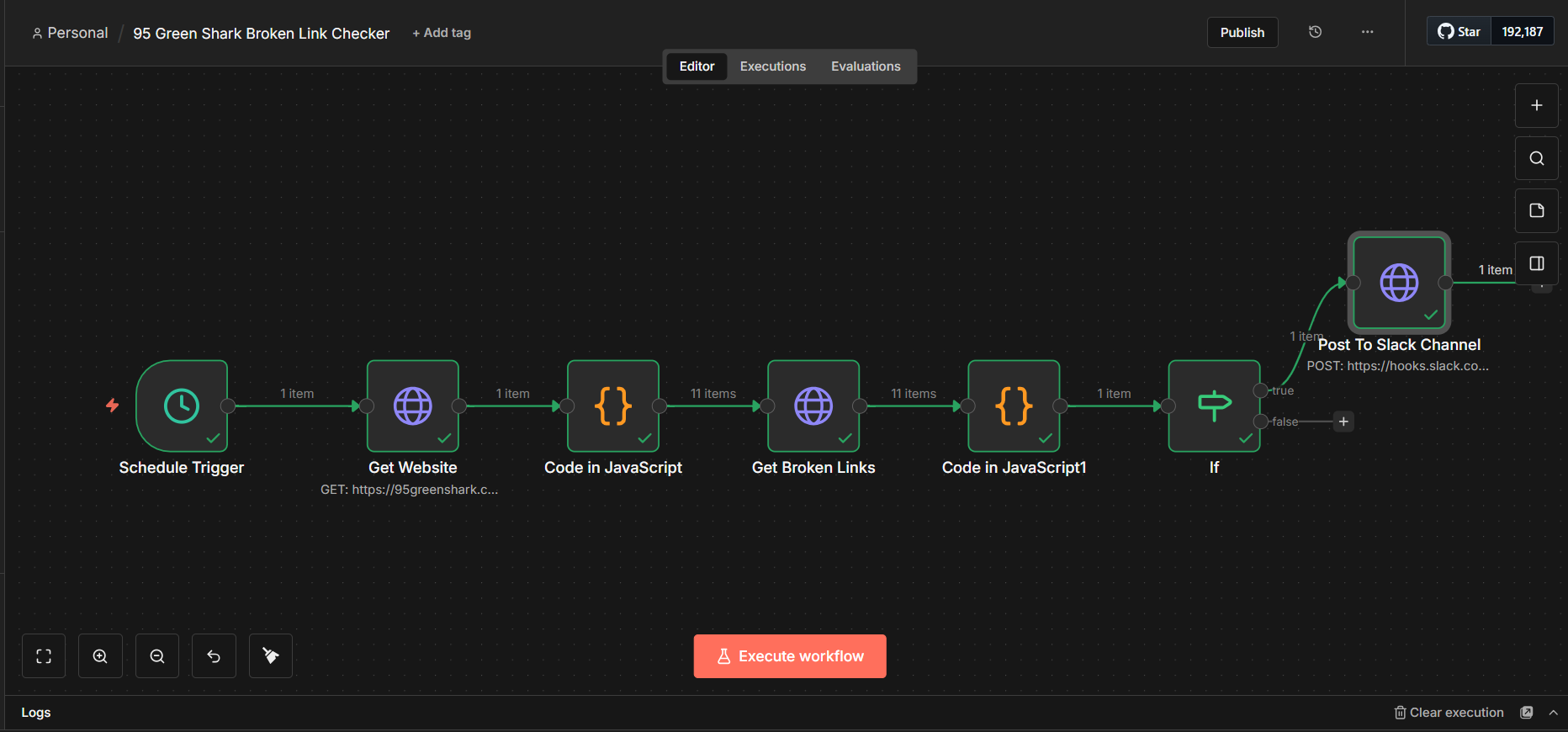Click the Logs panel header label
Viewport: 1568px width, 732px height.
point(36,713)
